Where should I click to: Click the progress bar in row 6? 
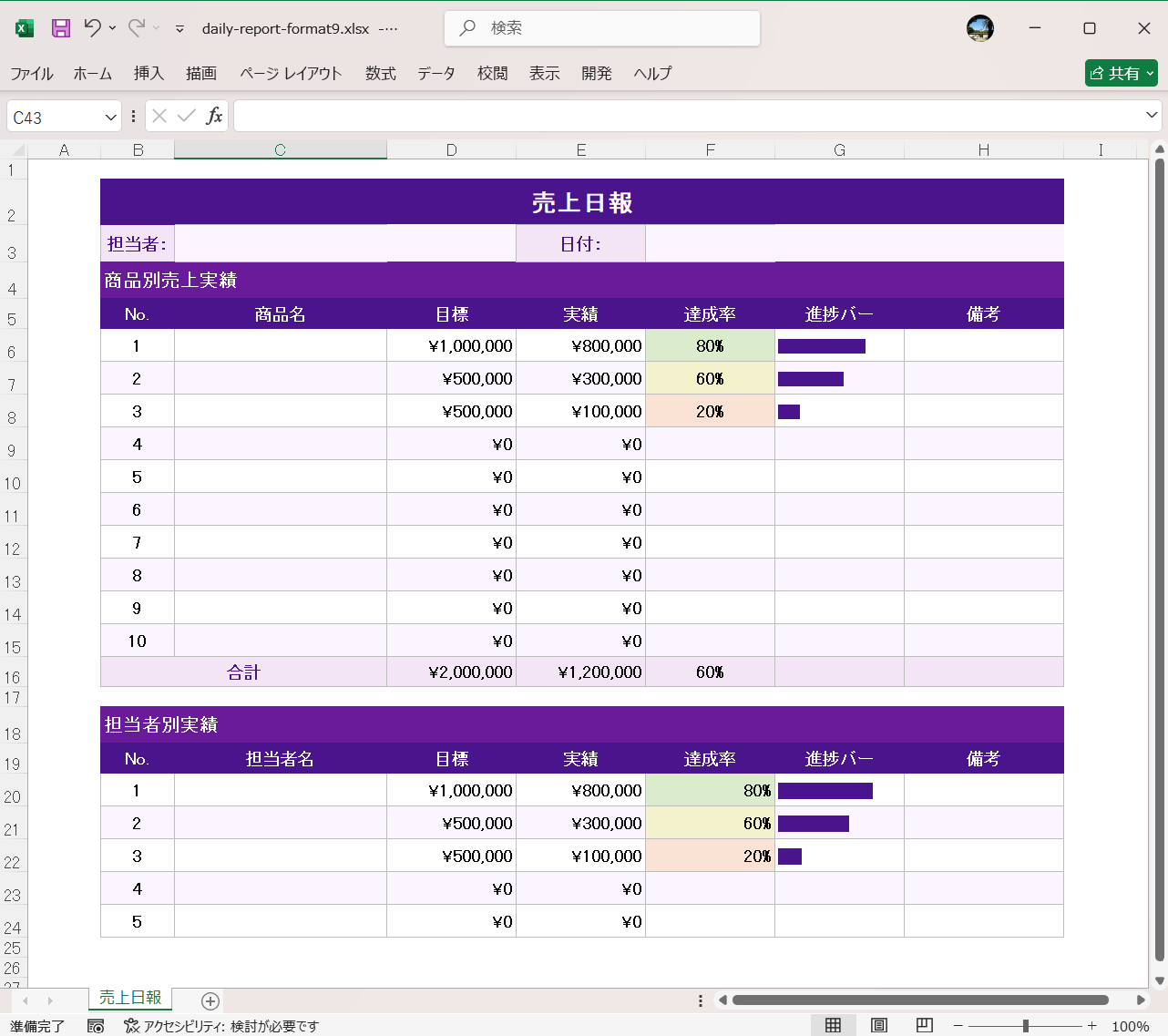point(822,346)
